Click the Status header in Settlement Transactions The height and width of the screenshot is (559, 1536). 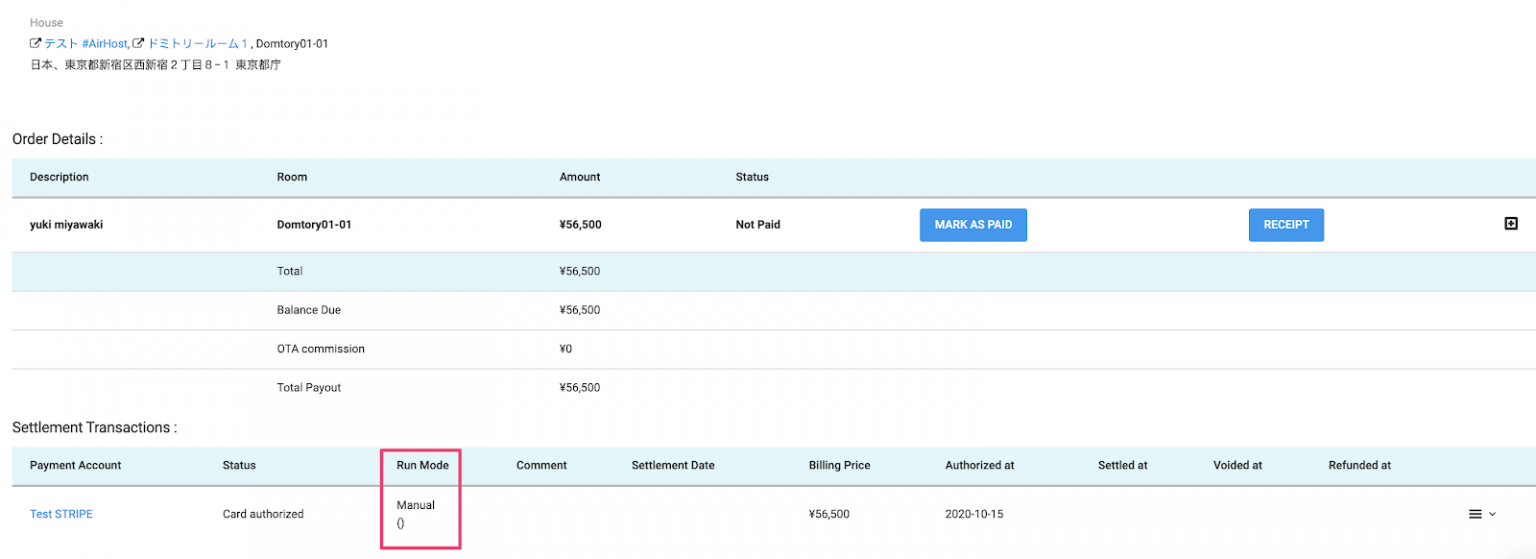click(x=239, y=465)
